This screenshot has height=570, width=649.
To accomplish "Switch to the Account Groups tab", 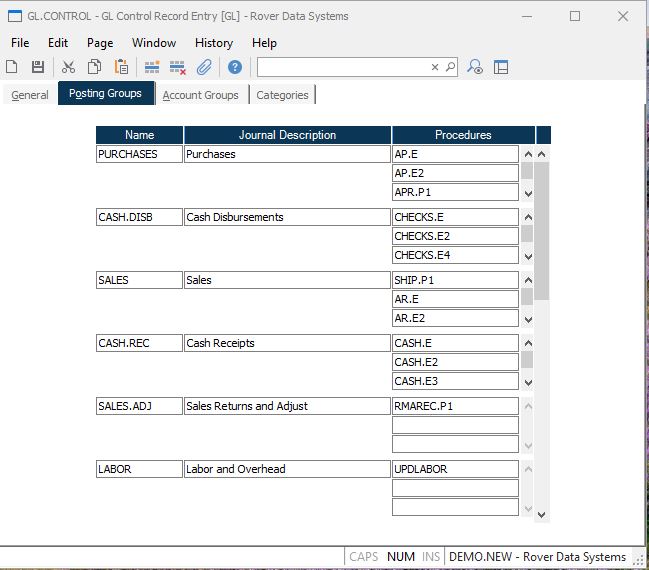I will click(200, 95).
